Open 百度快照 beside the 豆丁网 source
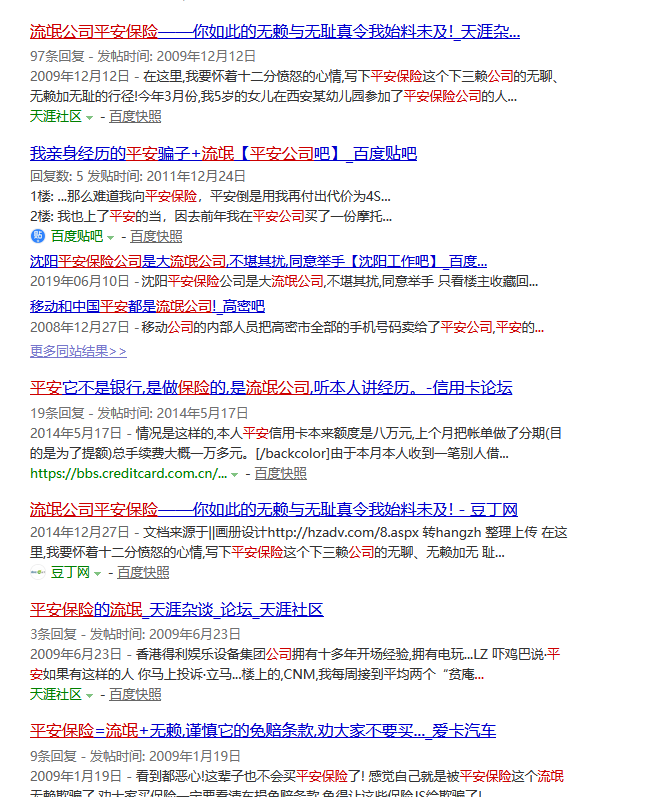The width and height of the screenshot is (659, 797). pos(143,572)
